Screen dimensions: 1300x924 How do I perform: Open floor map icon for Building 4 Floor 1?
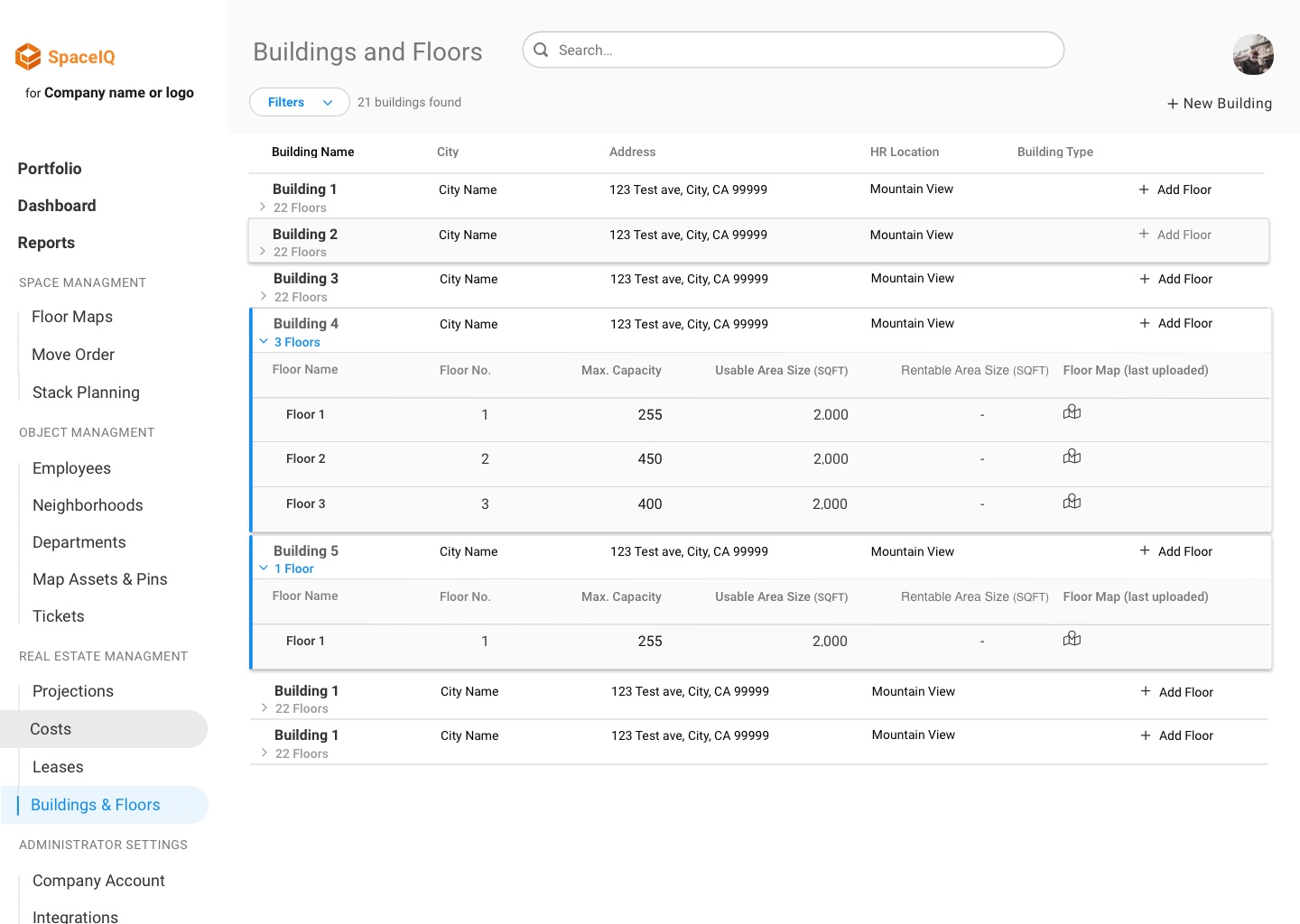click(x=1072, y=412)
